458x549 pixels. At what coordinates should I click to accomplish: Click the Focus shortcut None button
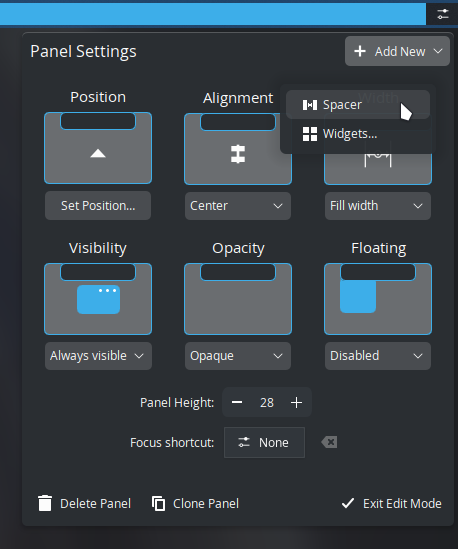pyautogui.click(x=264, y=443)
